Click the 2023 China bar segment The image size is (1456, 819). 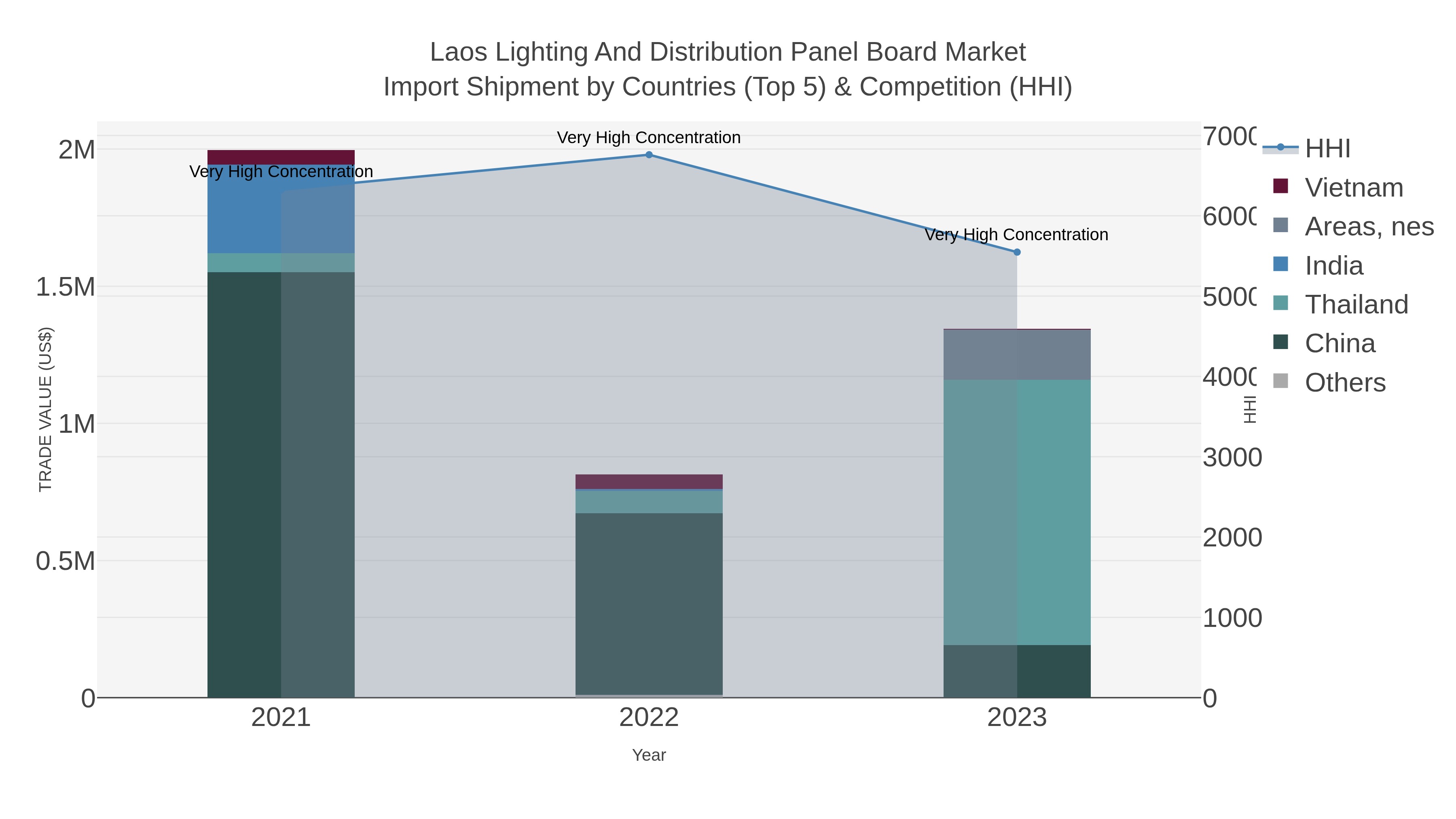point(1017,671)
